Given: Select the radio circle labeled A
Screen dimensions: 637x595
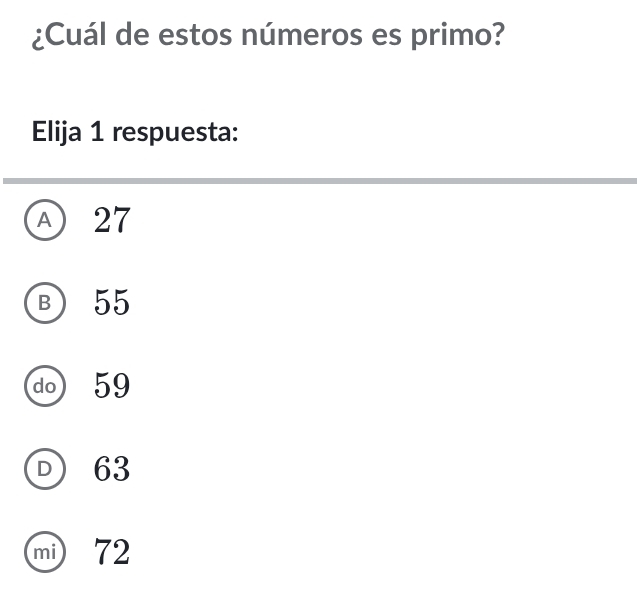Looking at the screenshot, I should [x=44, y=221].
